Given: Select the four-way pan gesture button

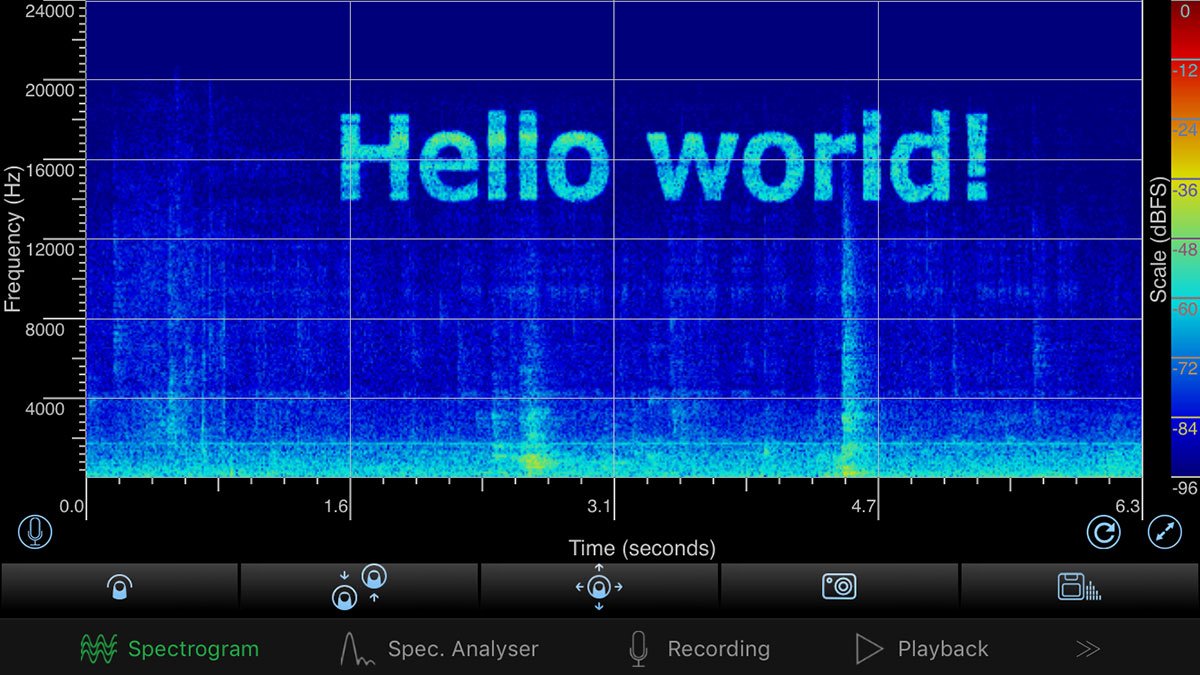Looking at the screenshot, I should click(599, 587).
